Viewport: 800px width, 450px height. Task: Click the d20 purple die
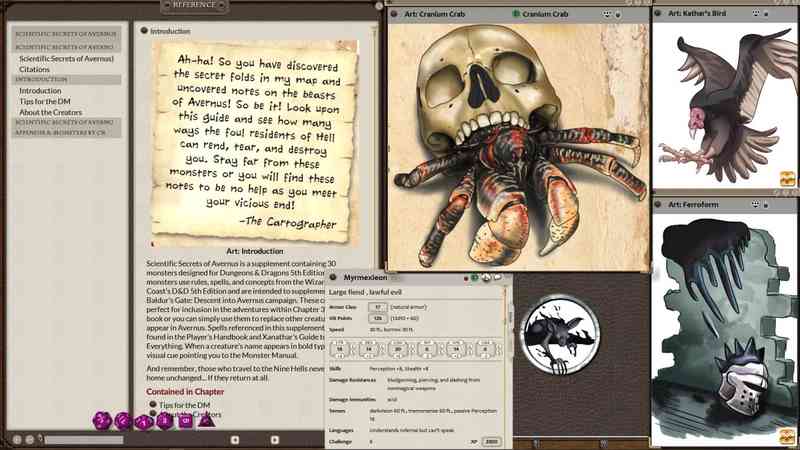click(102, 420)
